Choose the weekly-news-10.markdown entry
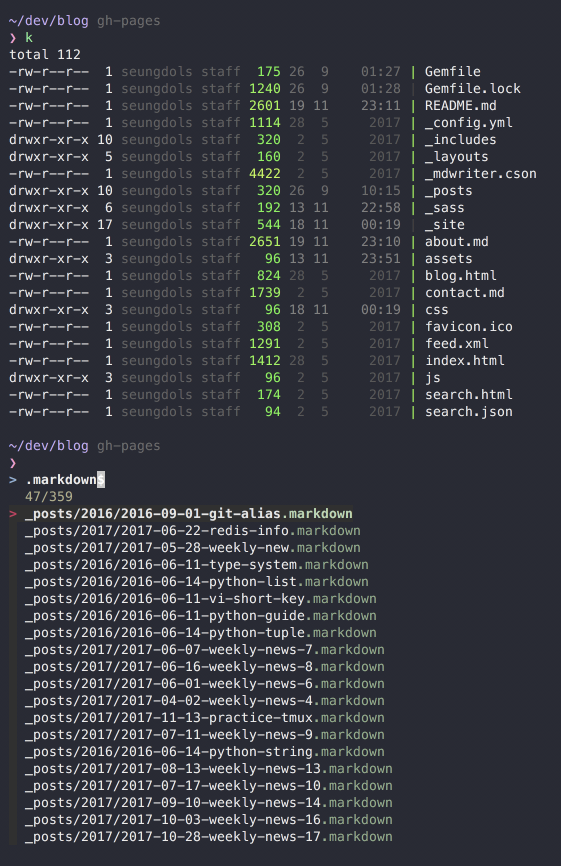561x866 pixels. [x=209, y=786]
